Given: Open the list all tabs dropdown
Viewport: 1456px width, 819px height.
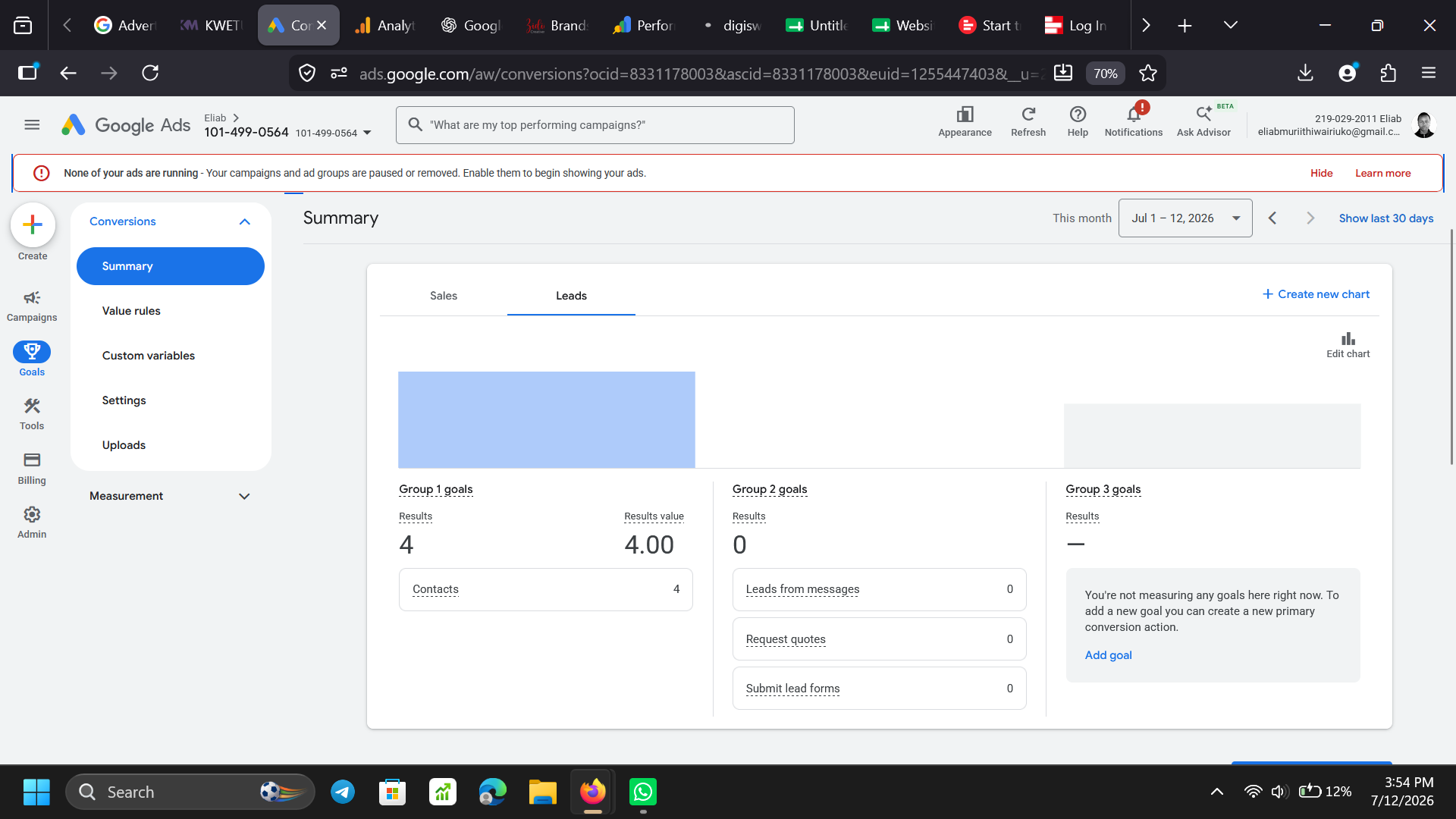Looking at the screenshot, I should pyautogui.click(x=1230, y=25).
